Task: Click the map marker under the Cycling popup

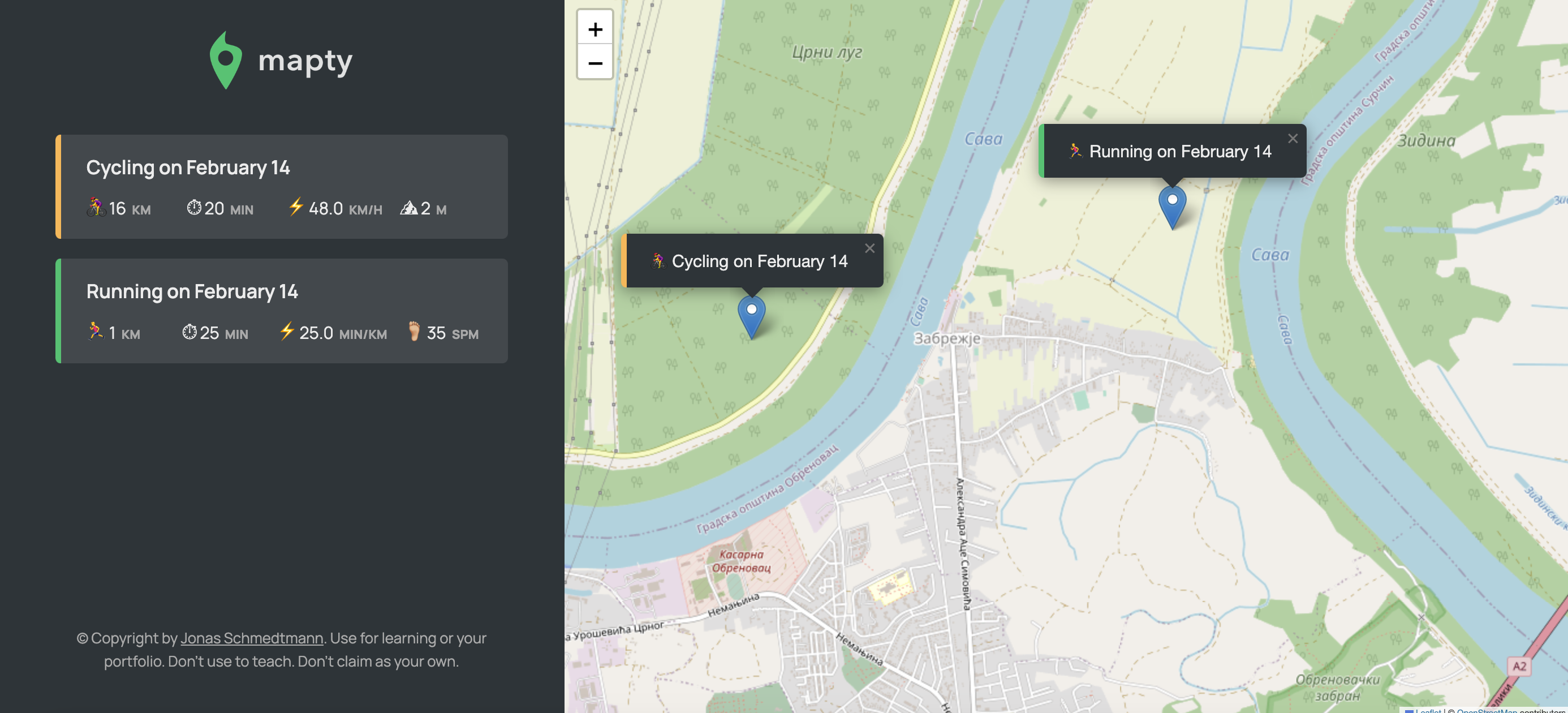Action: tap(751, 317)
